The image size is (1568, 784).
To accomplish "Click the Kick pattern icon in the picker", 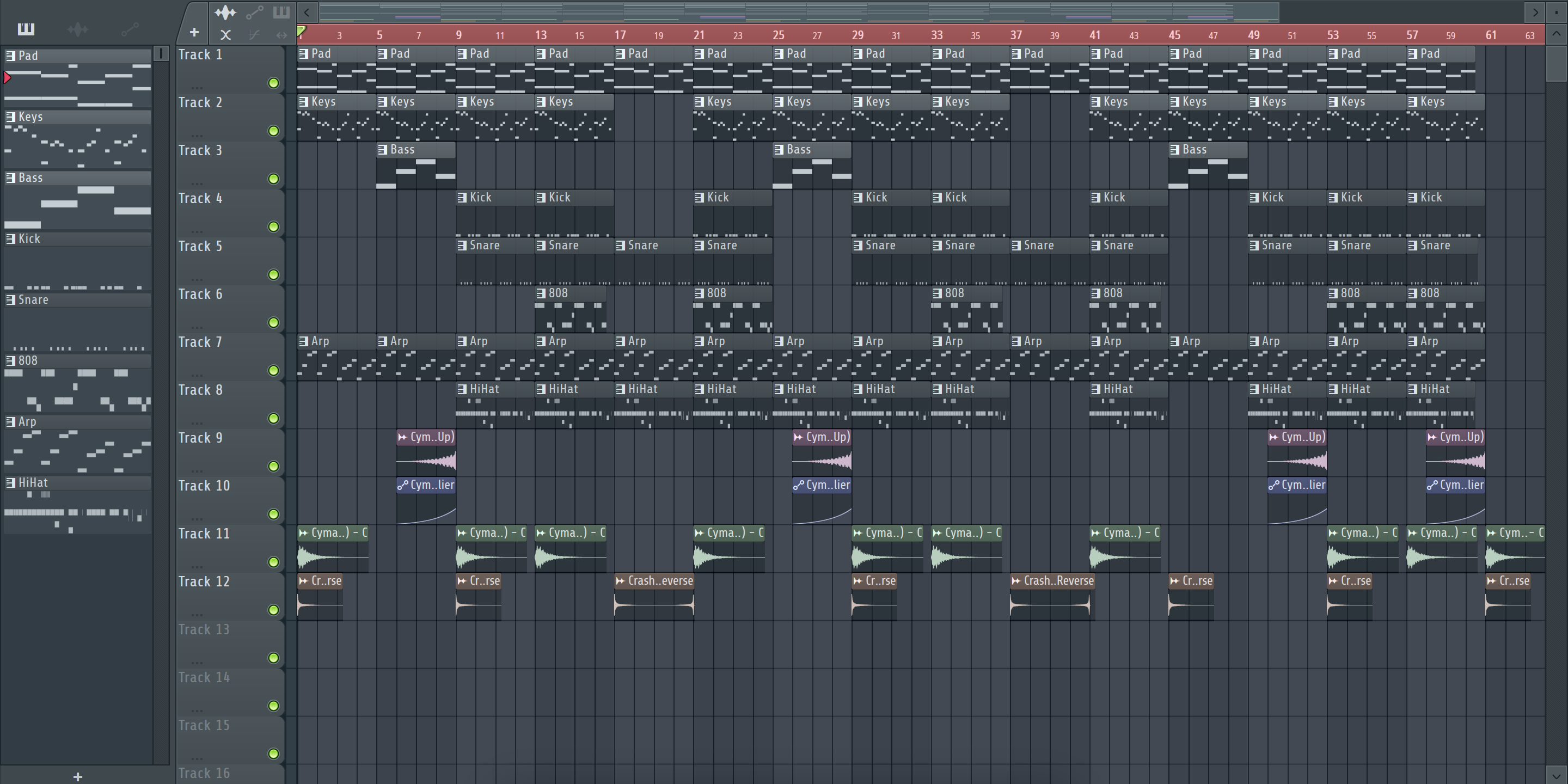I will click(x=10, y=238).
